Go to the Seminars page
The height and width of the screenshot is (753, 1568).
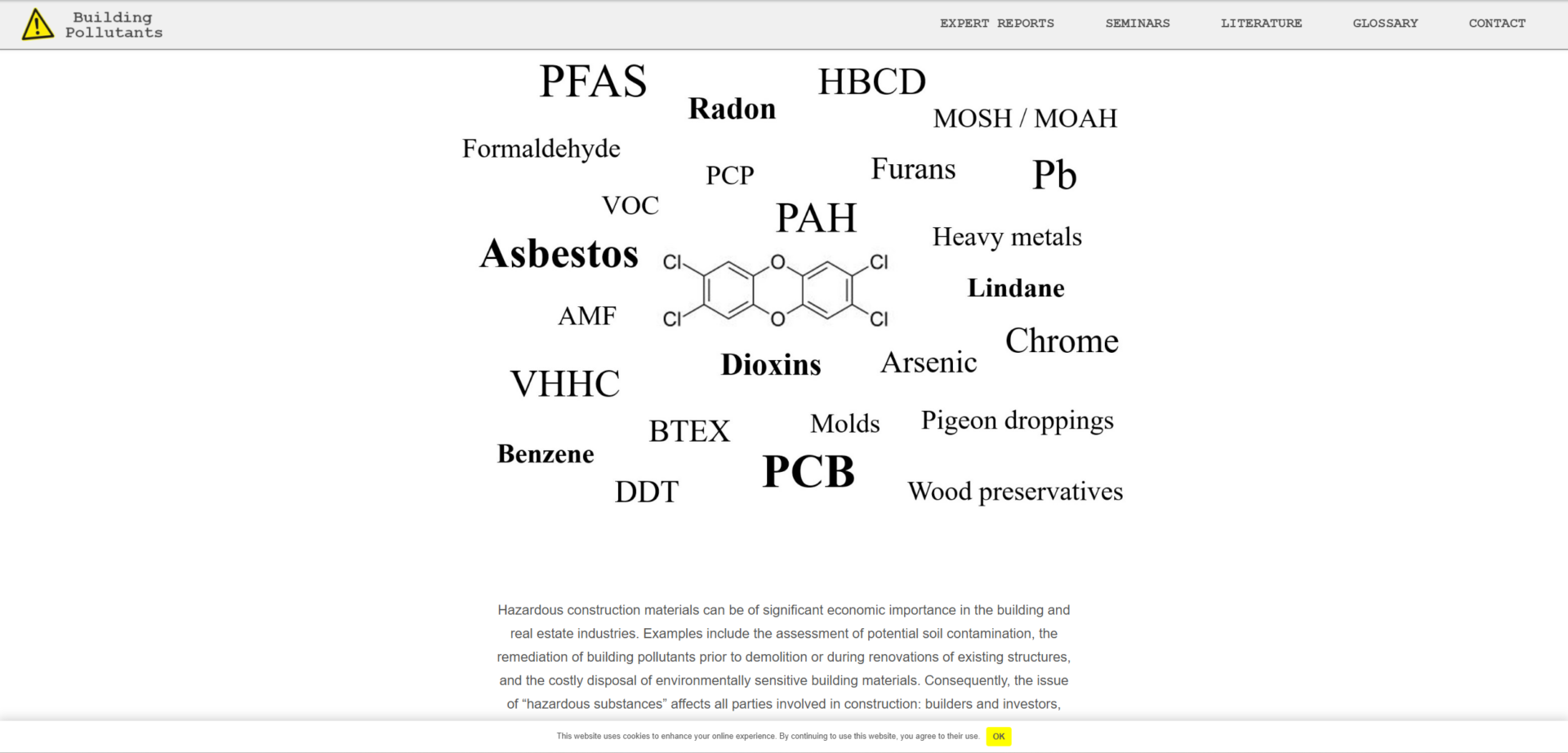(x=1137, y=24)
